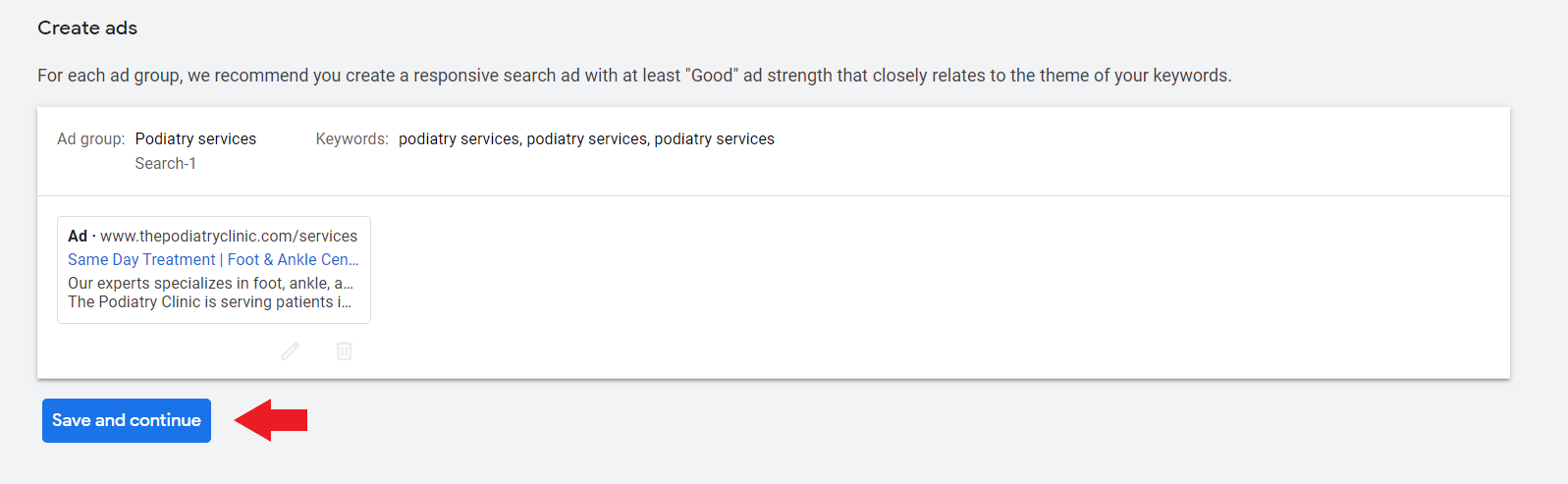The image size is (1568, 484).
Task: Click the "Keywords:" label
Action: click(x=351, y=138)
